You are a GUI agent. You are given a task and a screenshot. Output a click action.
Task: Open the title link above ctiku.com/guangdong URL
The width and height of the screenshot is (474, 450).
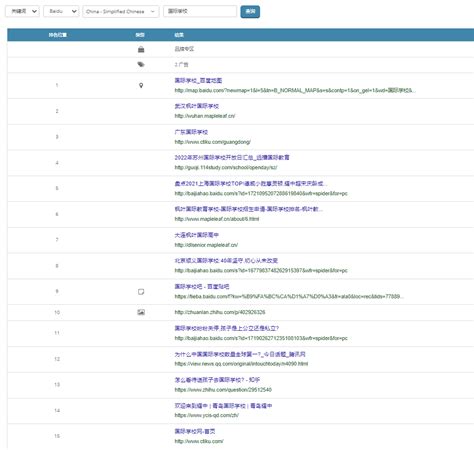pyautogui.click(x=191, y=132)
